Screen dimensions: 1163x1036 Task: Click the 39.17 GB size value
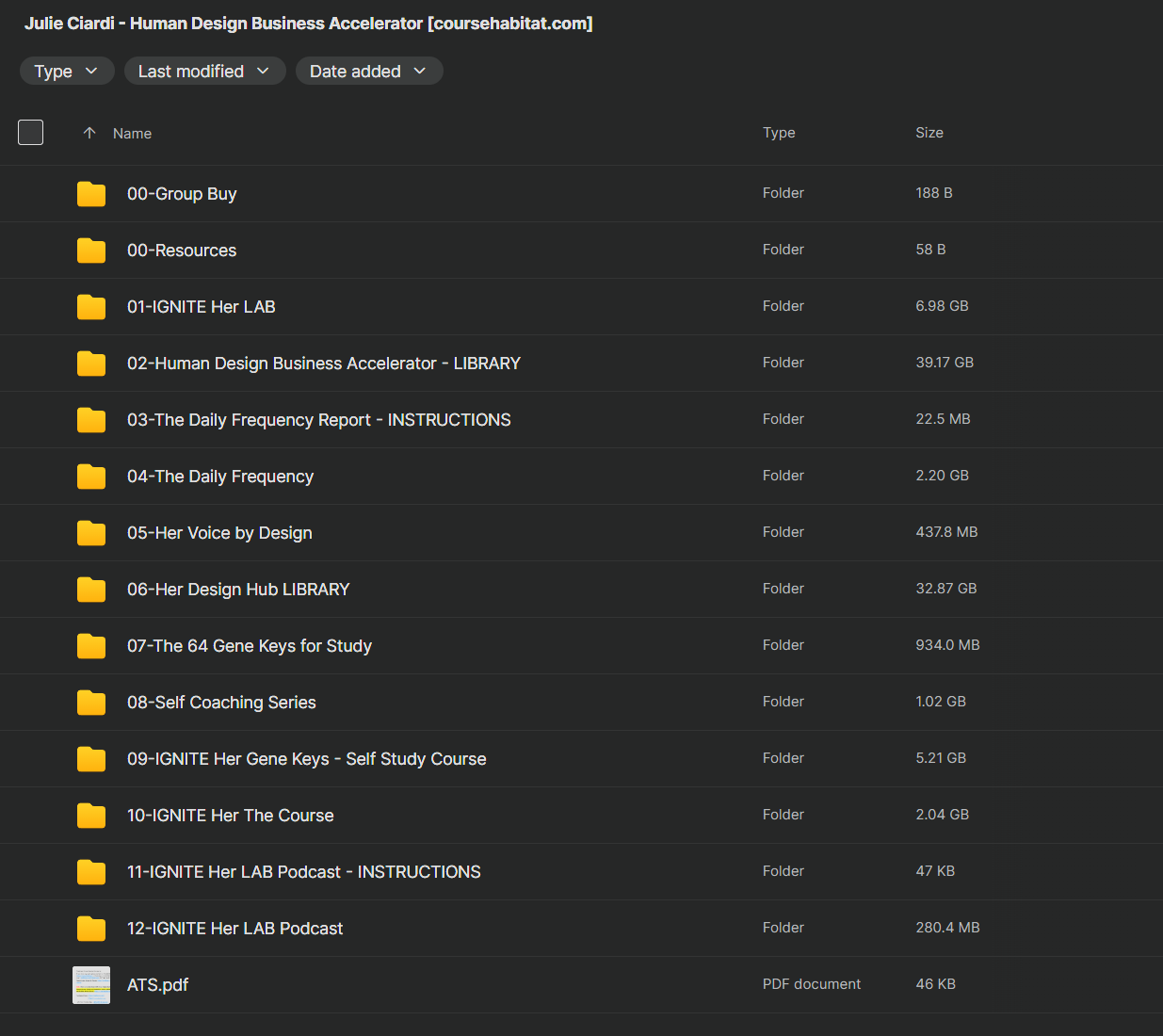click(x=945, y=363)
